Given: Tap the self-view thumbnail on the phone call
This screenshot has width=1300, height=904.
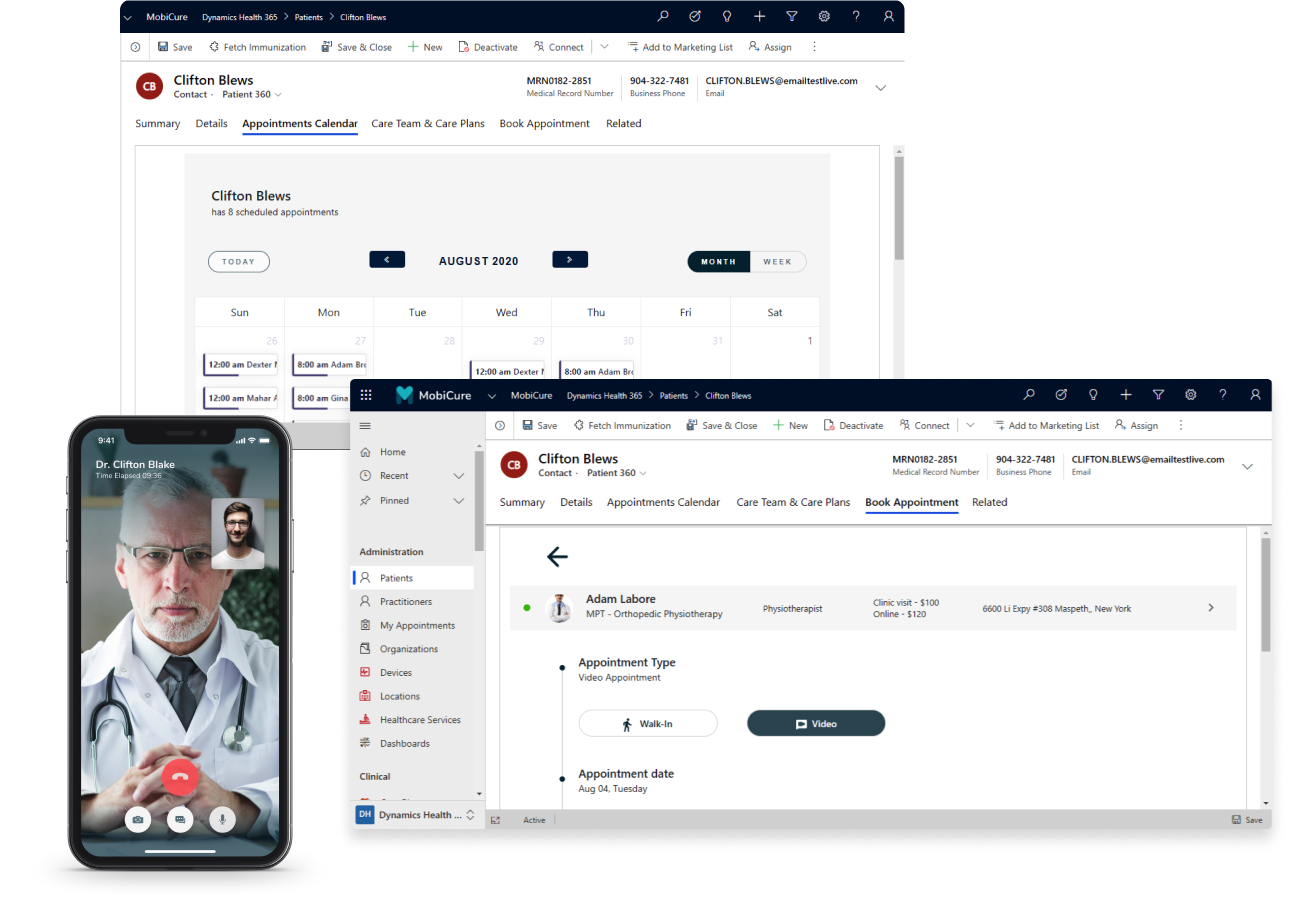Looking at the screenshot, I should (x=238, y=534).
